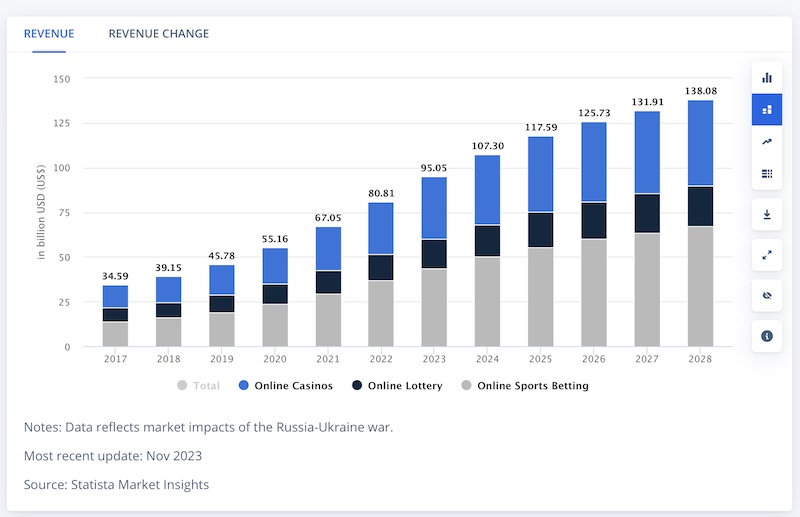Click the 2020 bar's blue casinos segment
Image resolution: width=800 pixels, height=517 pixels.
pyautogui.click(x=275, y=266)
